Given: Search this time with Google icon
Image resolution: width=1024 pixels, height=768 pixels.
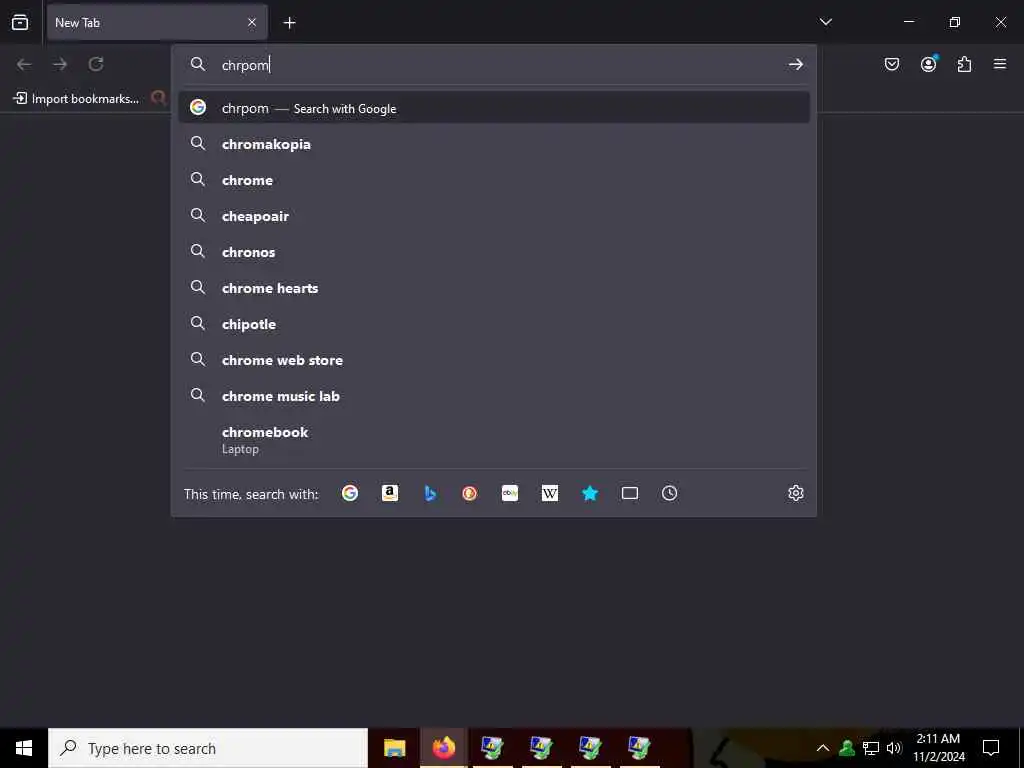Looking at the screenshot, I should [x=350, y=493].
